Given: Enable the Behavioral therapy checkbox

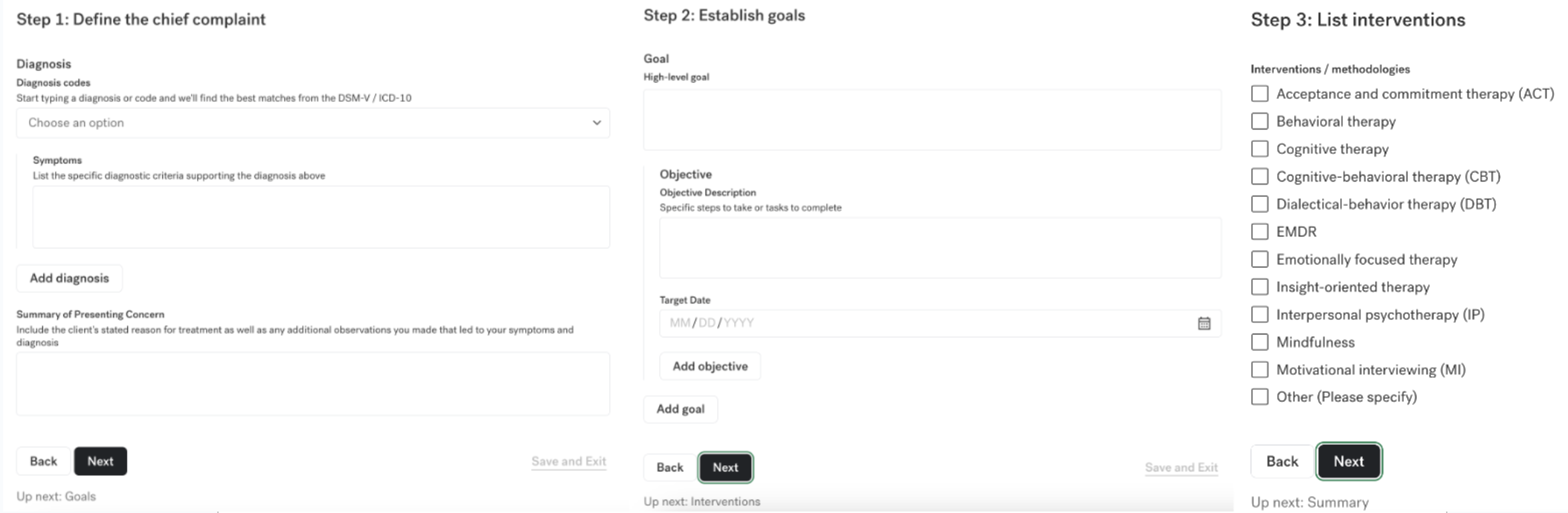Looking at the screenshot, I should (x=1259, y=122).
